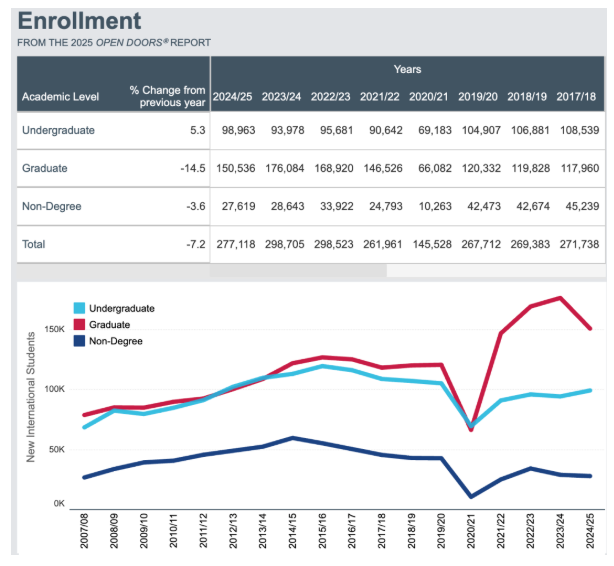Click the dark blue Non-Degree legend swatch

coord(79,341)
